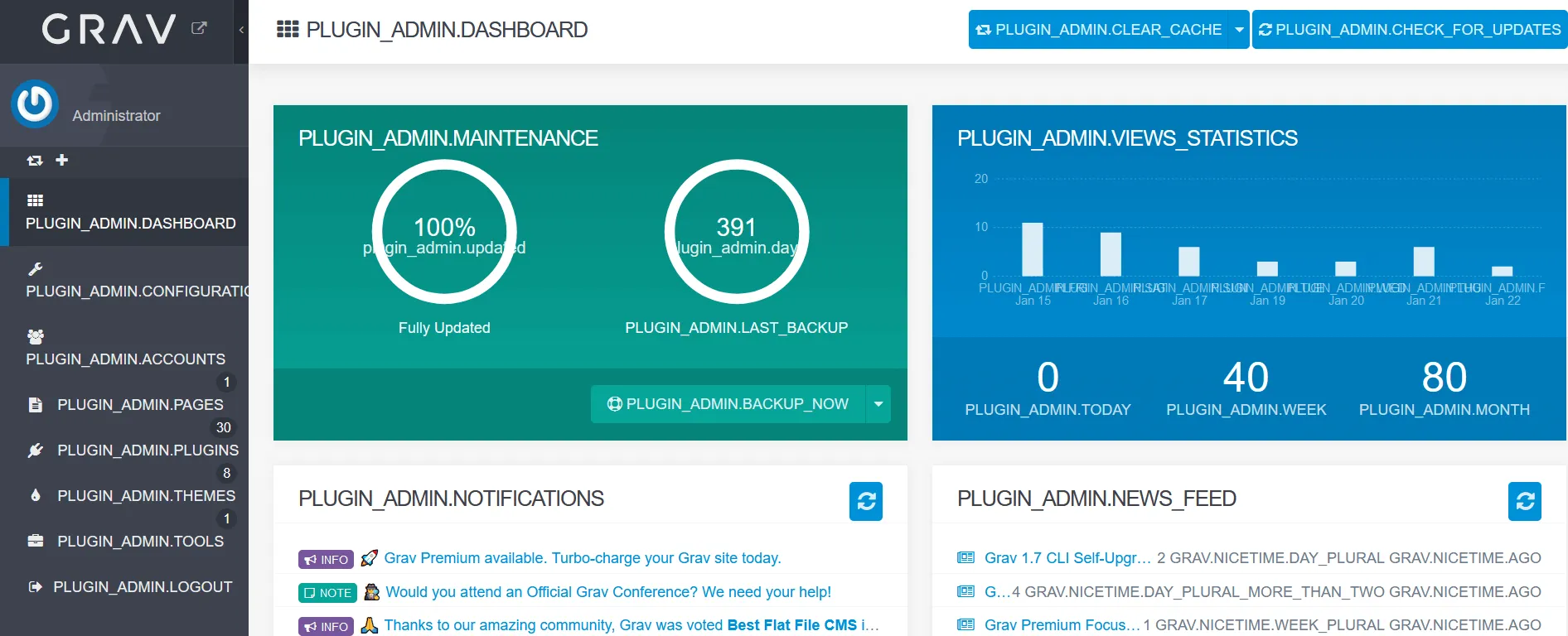The height and width of the screenshot is (636, 1568).
Task: Click the plug icon next to PLUGIN_ADMIN.PLUGINS
Action: coord(35,450)
